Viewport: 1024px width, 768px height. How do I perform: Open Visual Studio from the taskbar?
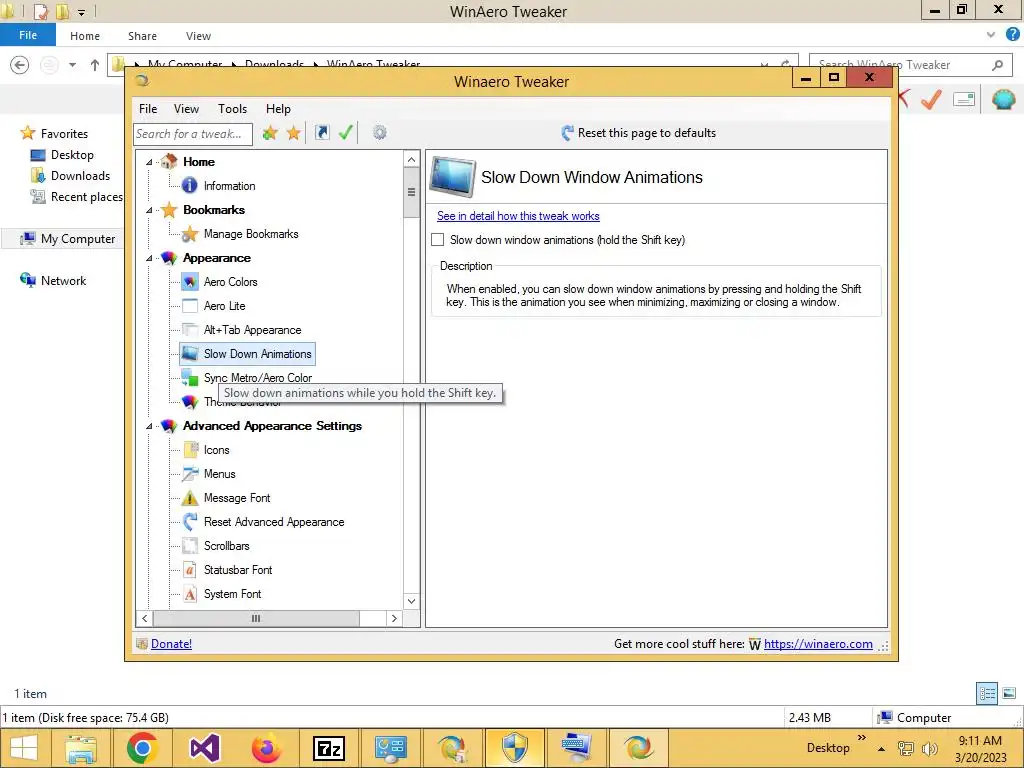coord(204,748)
